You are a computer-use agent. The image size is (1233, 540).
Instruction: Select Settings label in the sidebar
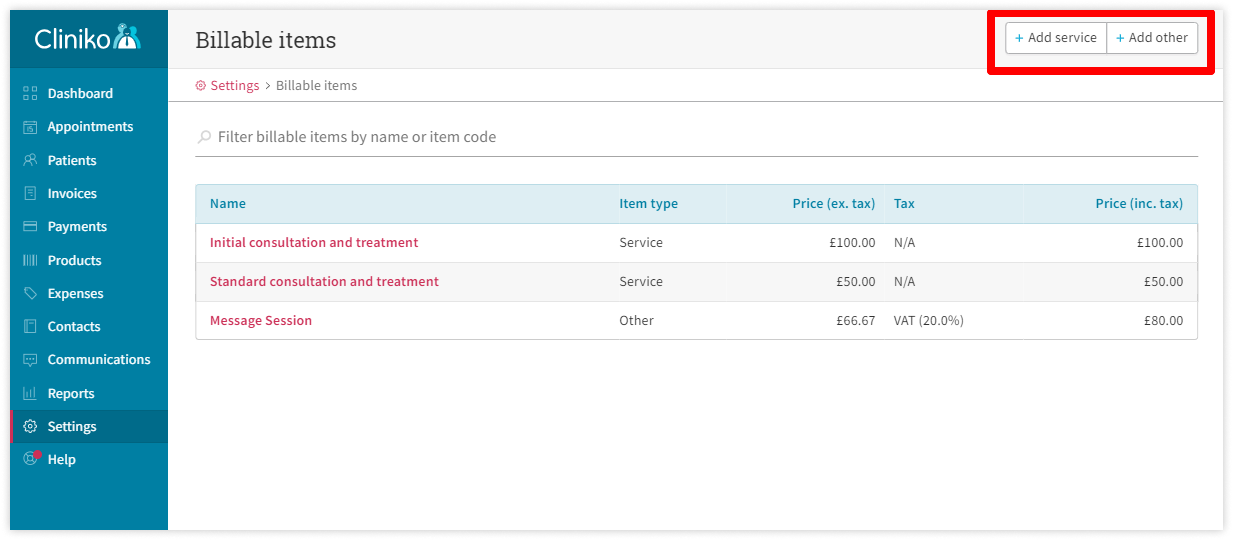[x=72, y=426]
